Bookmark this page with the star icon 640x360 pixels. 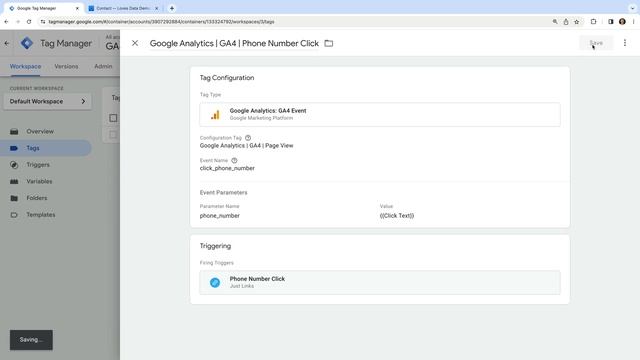[x=576, y=22]
